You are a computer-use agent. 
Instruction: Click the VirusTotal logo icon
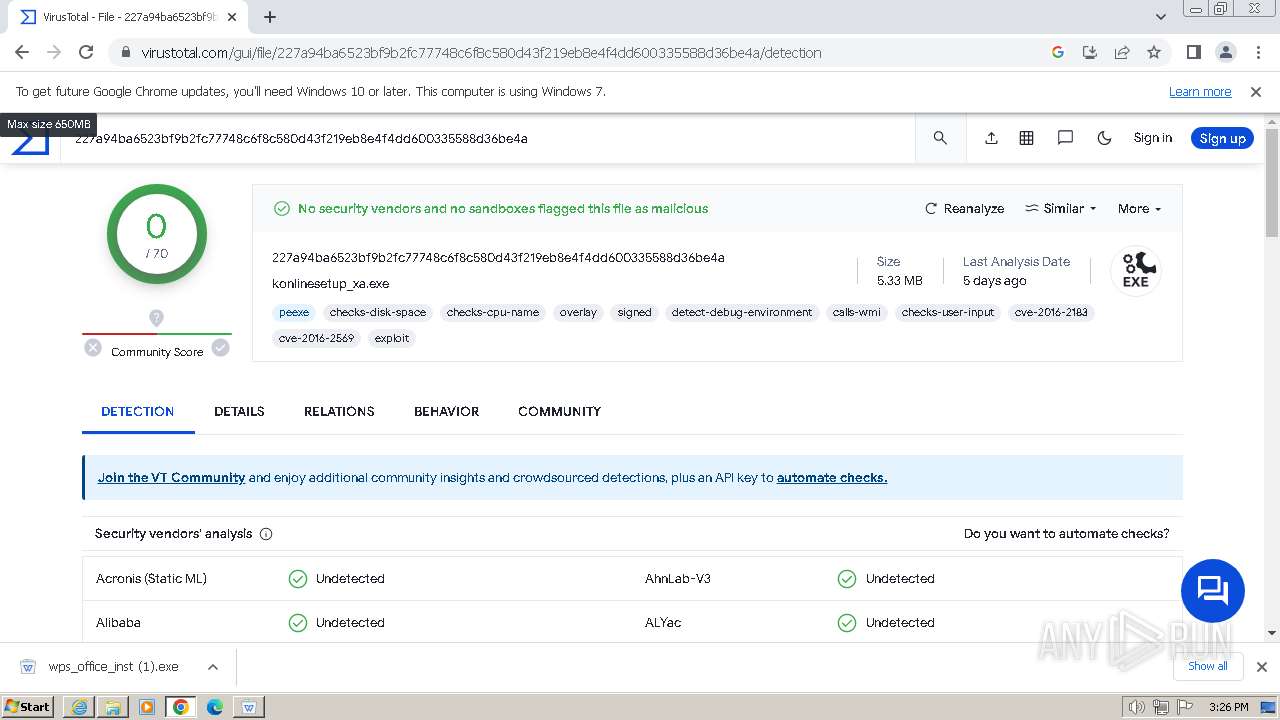pyautogui.click(x=30, y=141)
